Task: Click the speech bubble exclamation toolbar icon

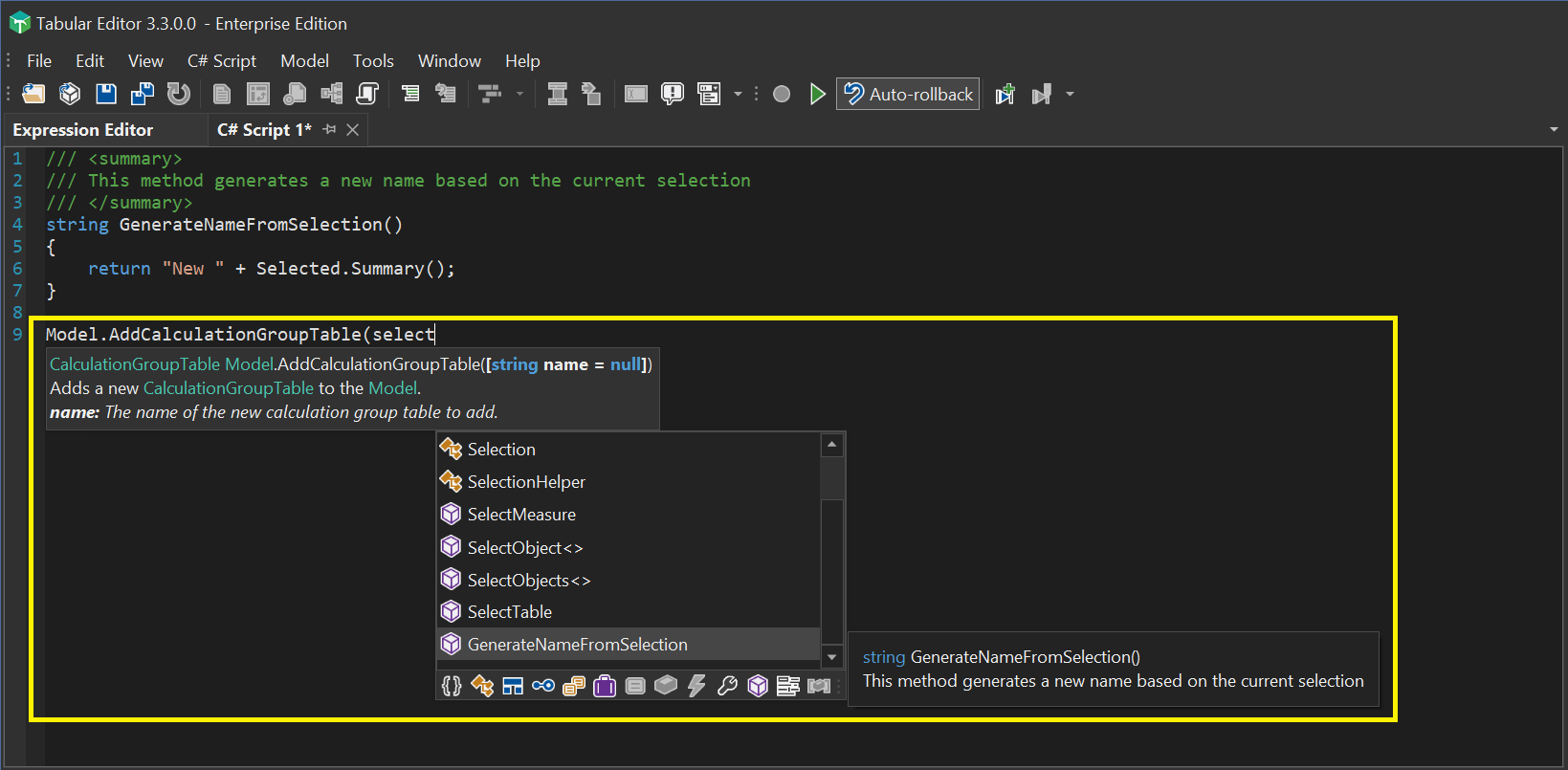Action: [x=673, y=94]
